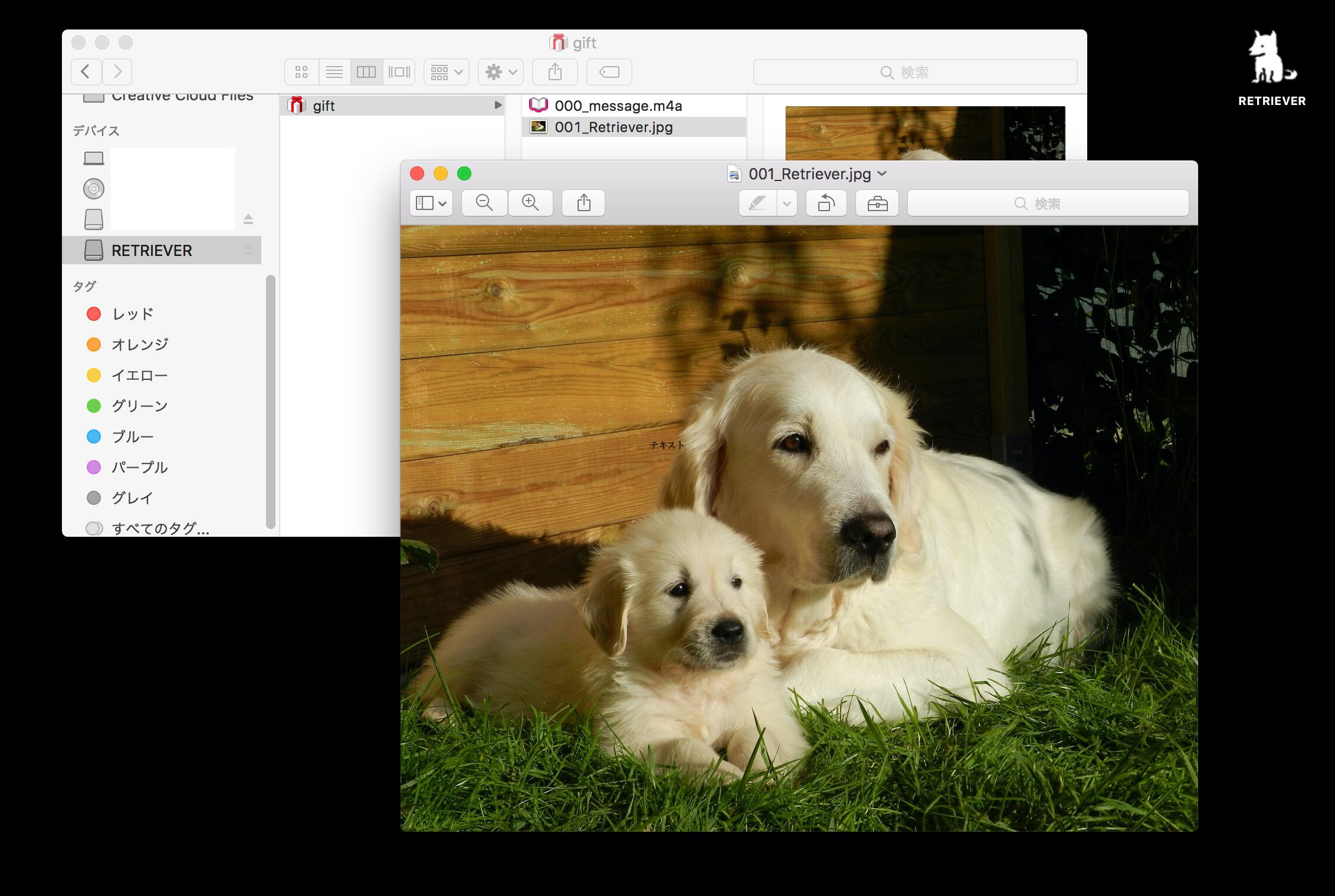Open Preview sidebar view dropdown
Viewport: 1335px width, 896px height.
tap(431, 203)
